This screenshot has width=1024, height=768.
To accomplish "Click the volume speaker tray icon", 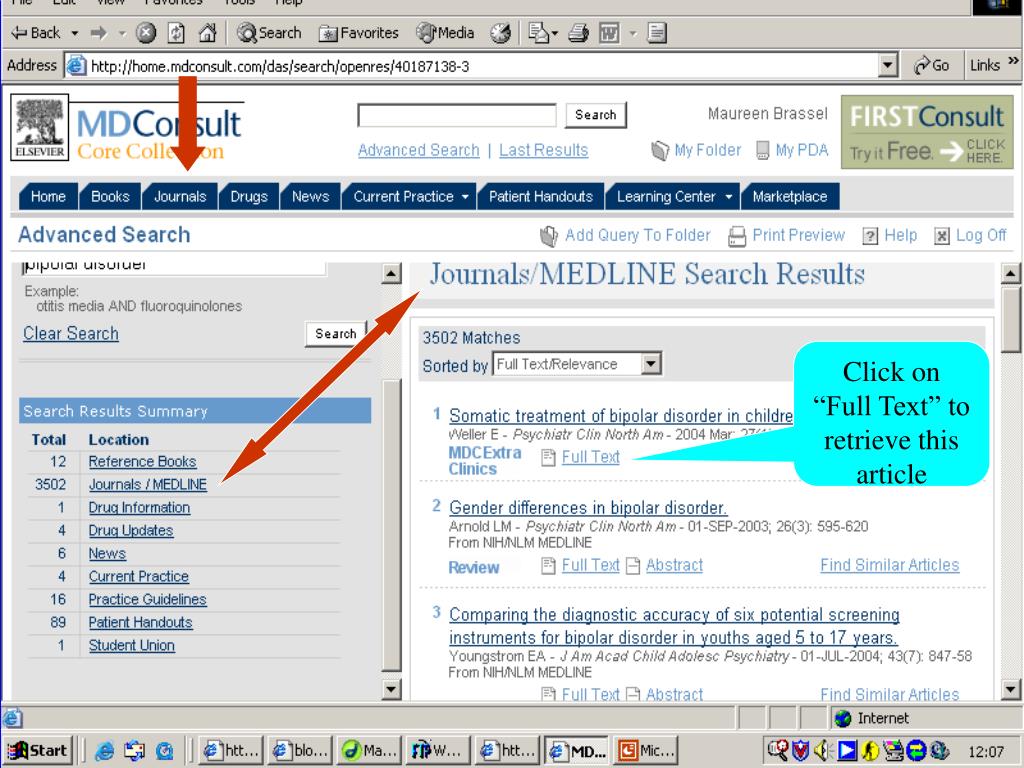I will 822,751.
